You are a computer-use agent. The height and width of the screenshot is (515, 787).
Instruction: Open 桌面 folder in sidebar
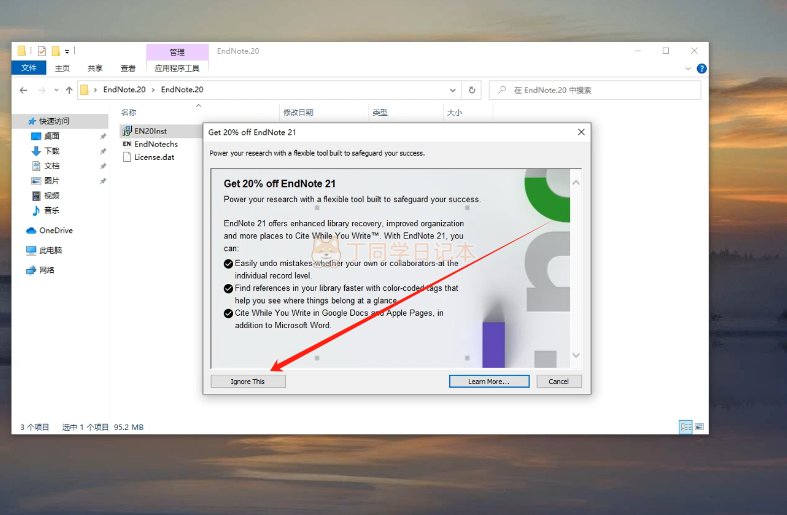tap(52, 136)
